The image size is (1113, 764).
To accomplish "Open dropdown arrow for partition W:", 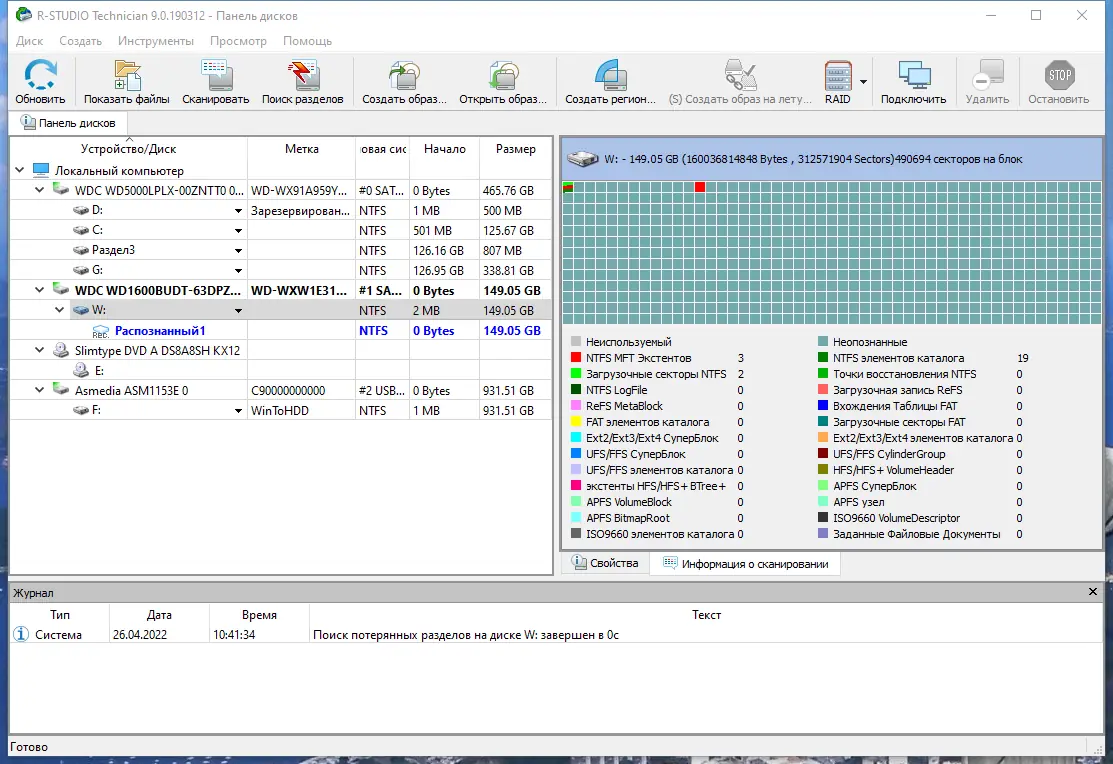I will (238, 310).
